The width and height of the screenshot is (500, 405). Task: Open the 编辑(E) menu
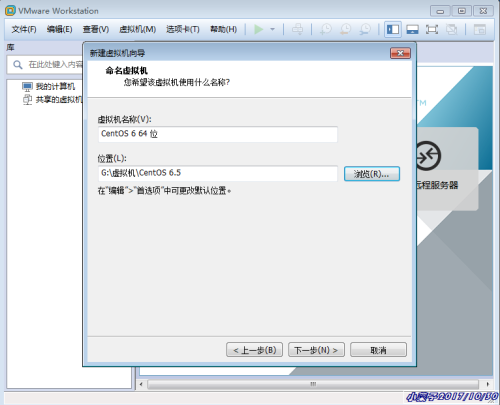coord(59,29)
